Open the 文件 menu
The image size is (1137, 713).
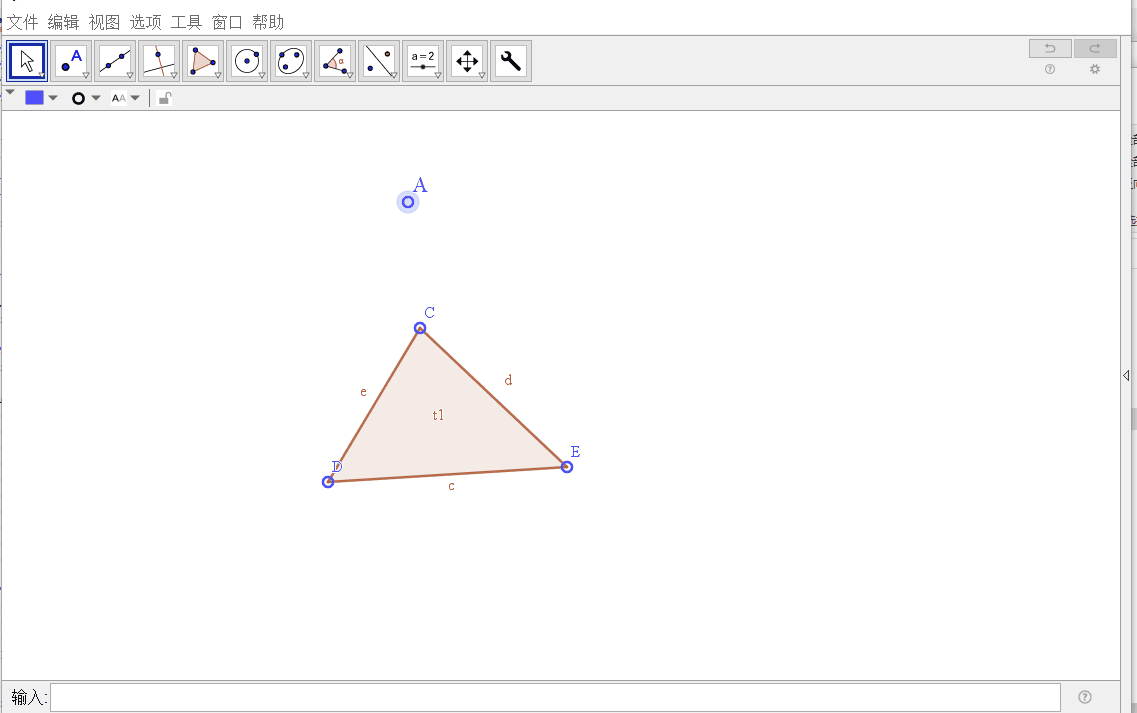pyautogui.click(x=23, y=22)
